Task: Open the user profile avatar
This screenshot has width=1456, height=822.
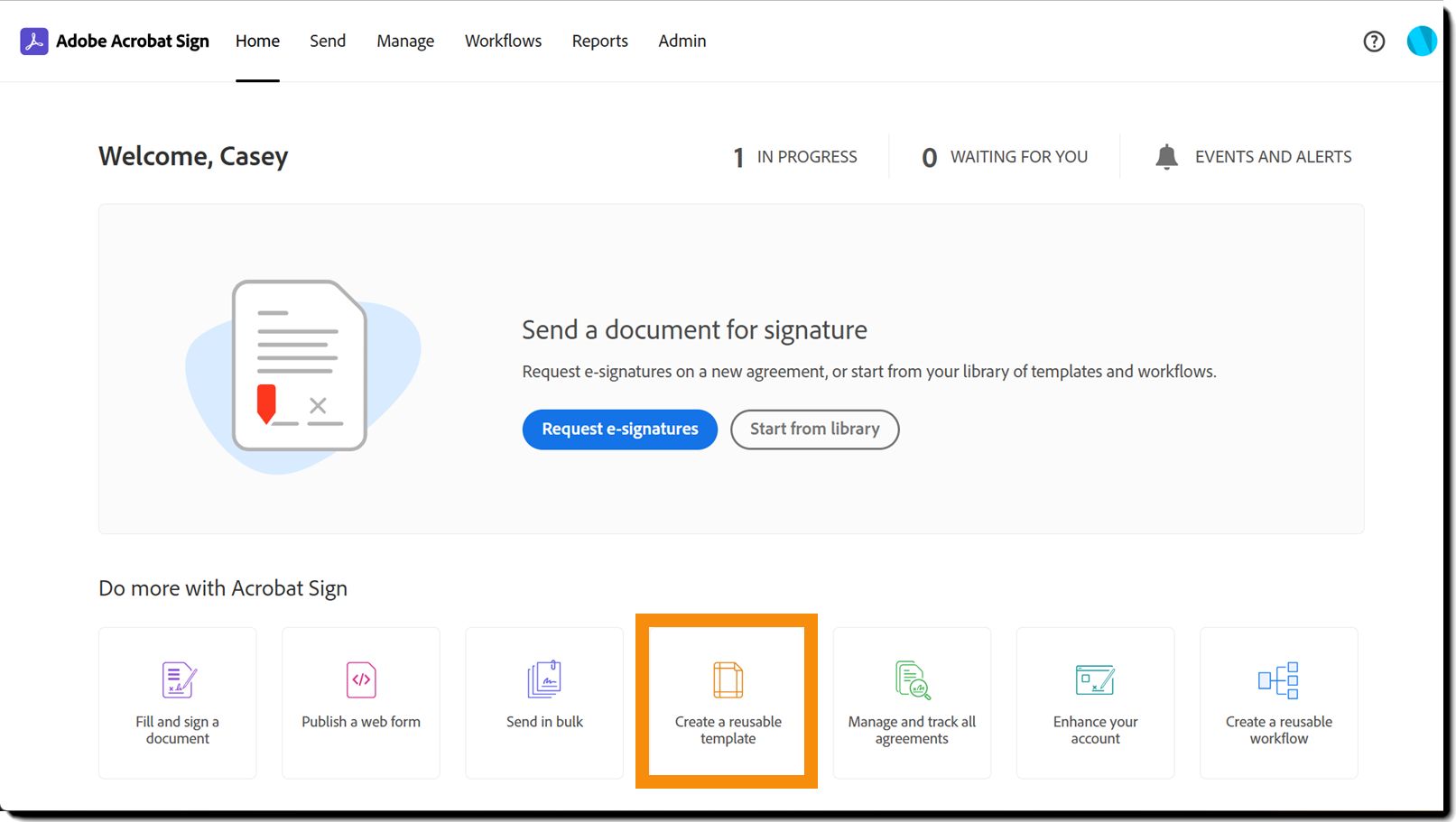Action: (x=1422, y=41)
